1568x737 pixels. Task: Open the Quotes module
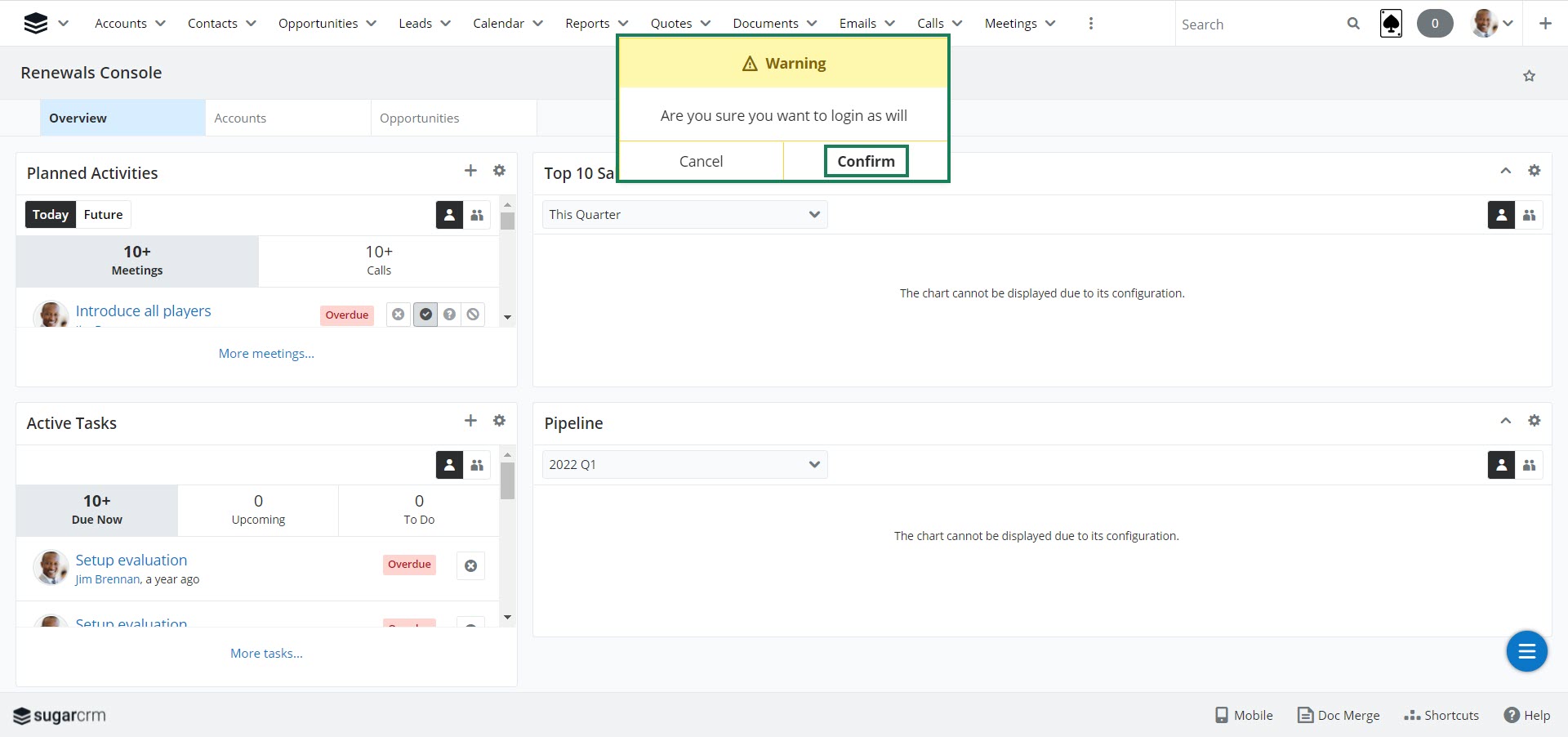(x=671, y=24)
